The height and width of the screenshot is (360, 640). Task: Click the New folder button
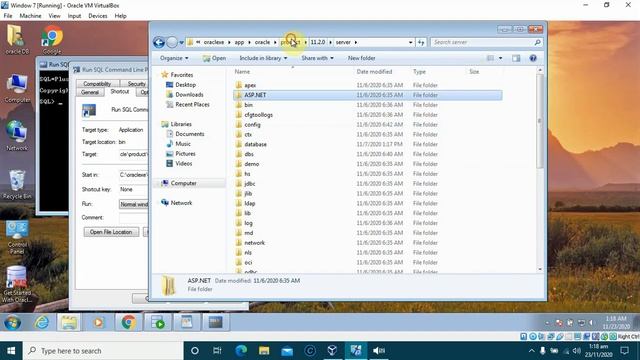click(361, 58)
